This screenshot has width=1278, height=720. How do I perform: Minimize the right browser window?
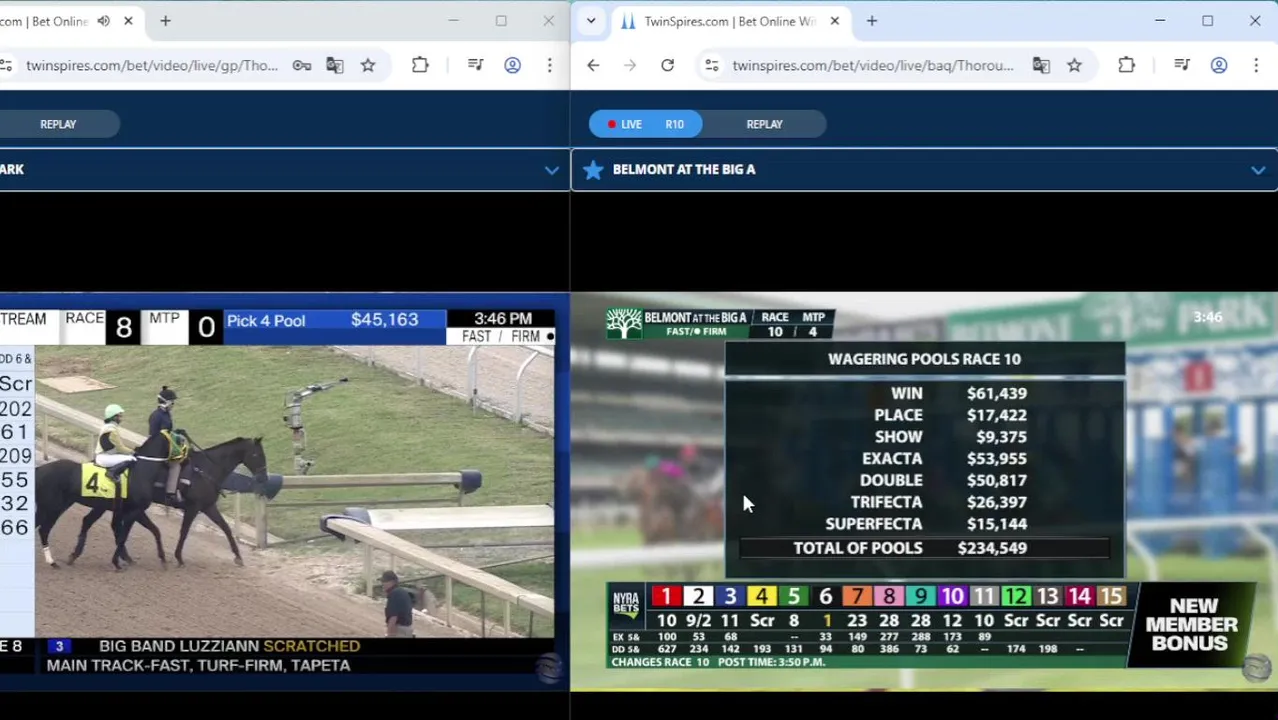1159,21
